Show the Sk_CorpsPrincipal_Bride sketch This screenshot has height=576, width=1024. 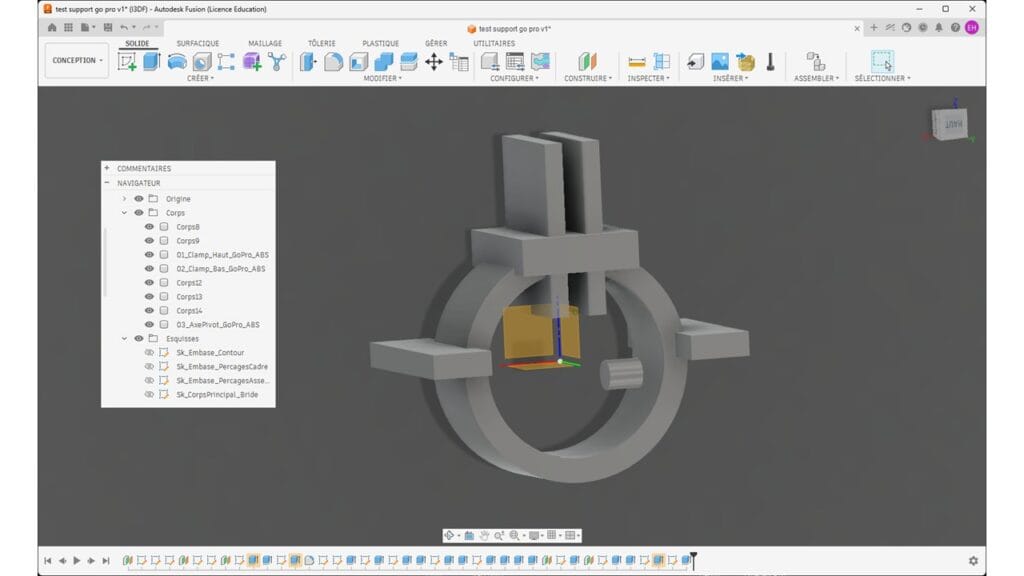[149, 394]
